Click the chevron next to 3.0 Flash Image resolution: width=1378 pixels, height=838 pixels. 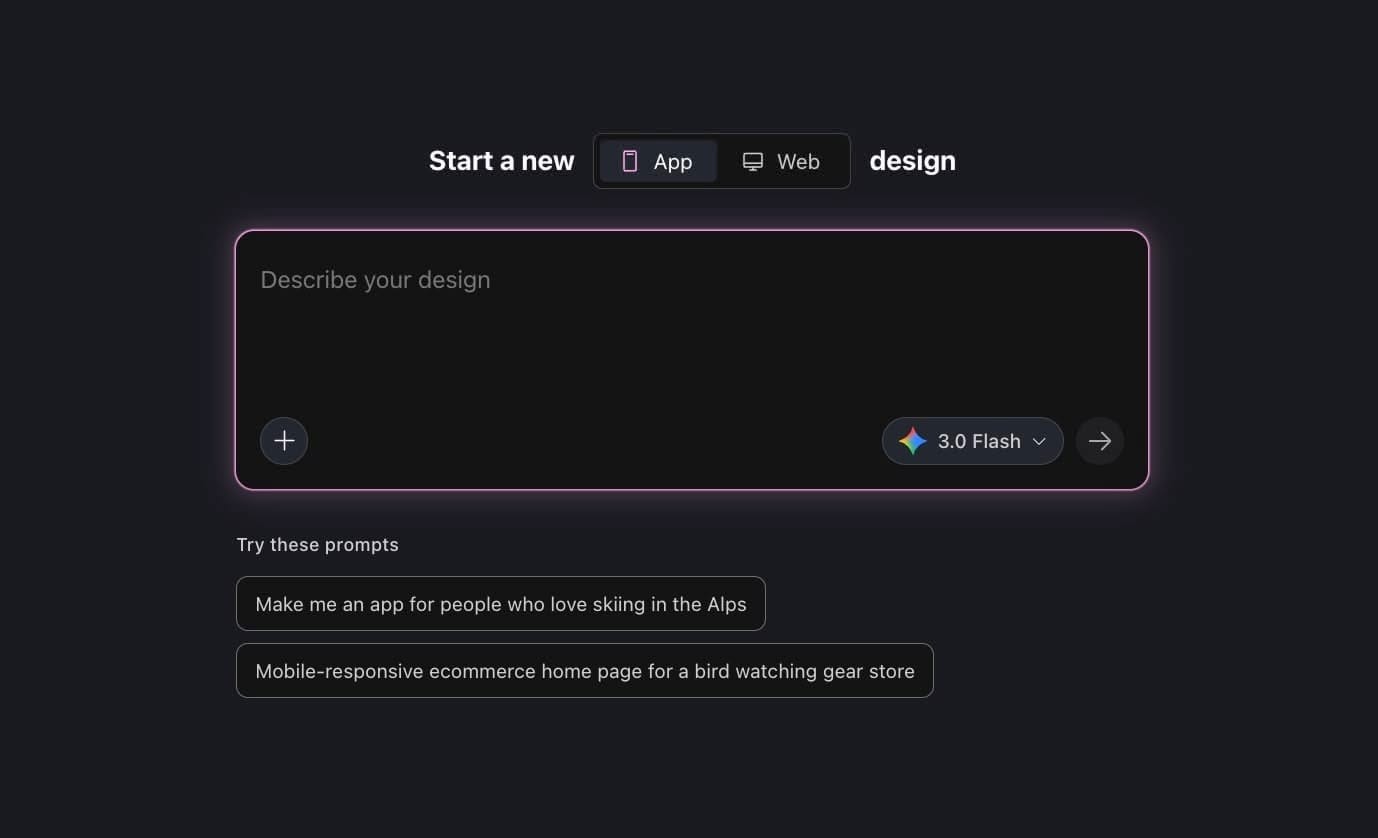click(x=1039, y=441)
